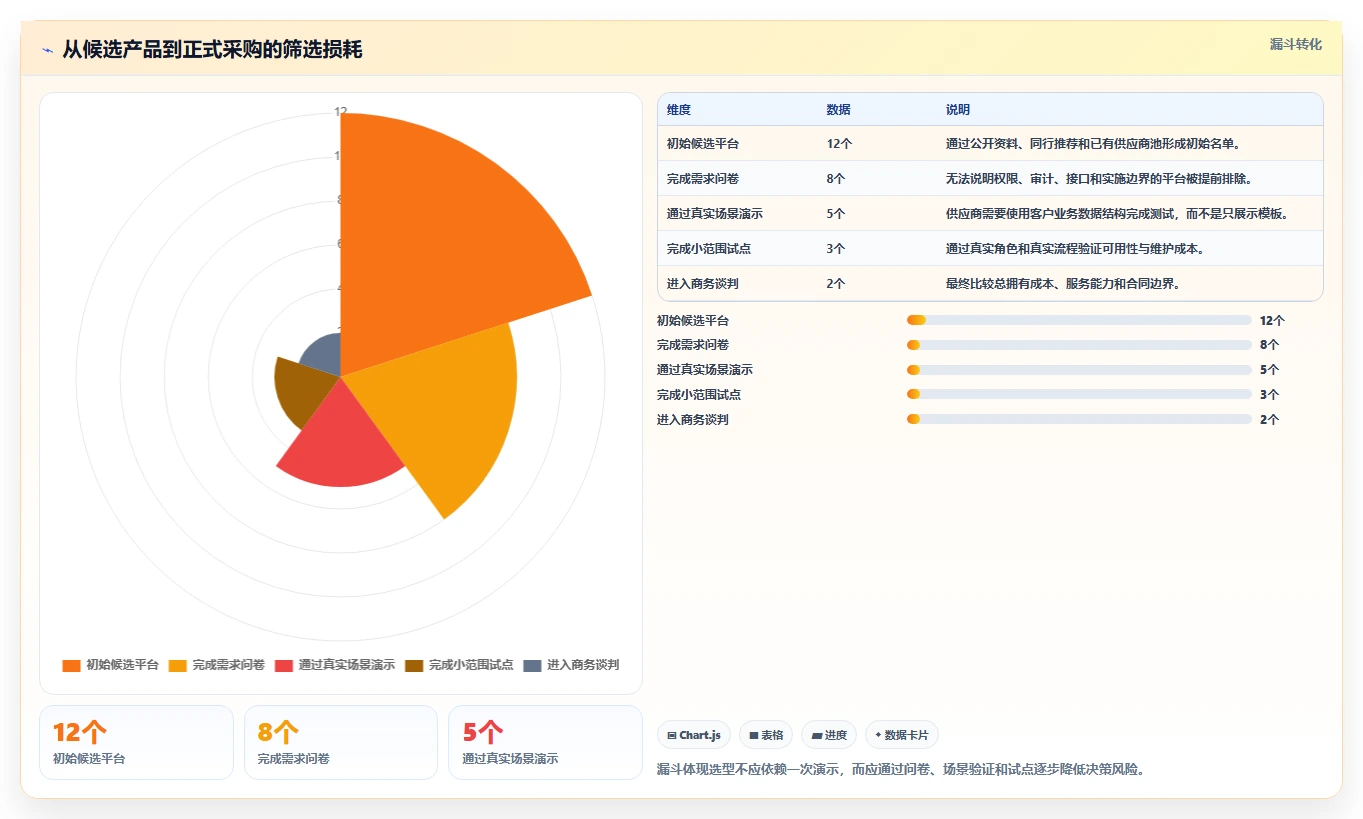The image size is (1363, 819).
Task: Open the 8个 完成需求问卷 data card
Action: coord(341,742)
